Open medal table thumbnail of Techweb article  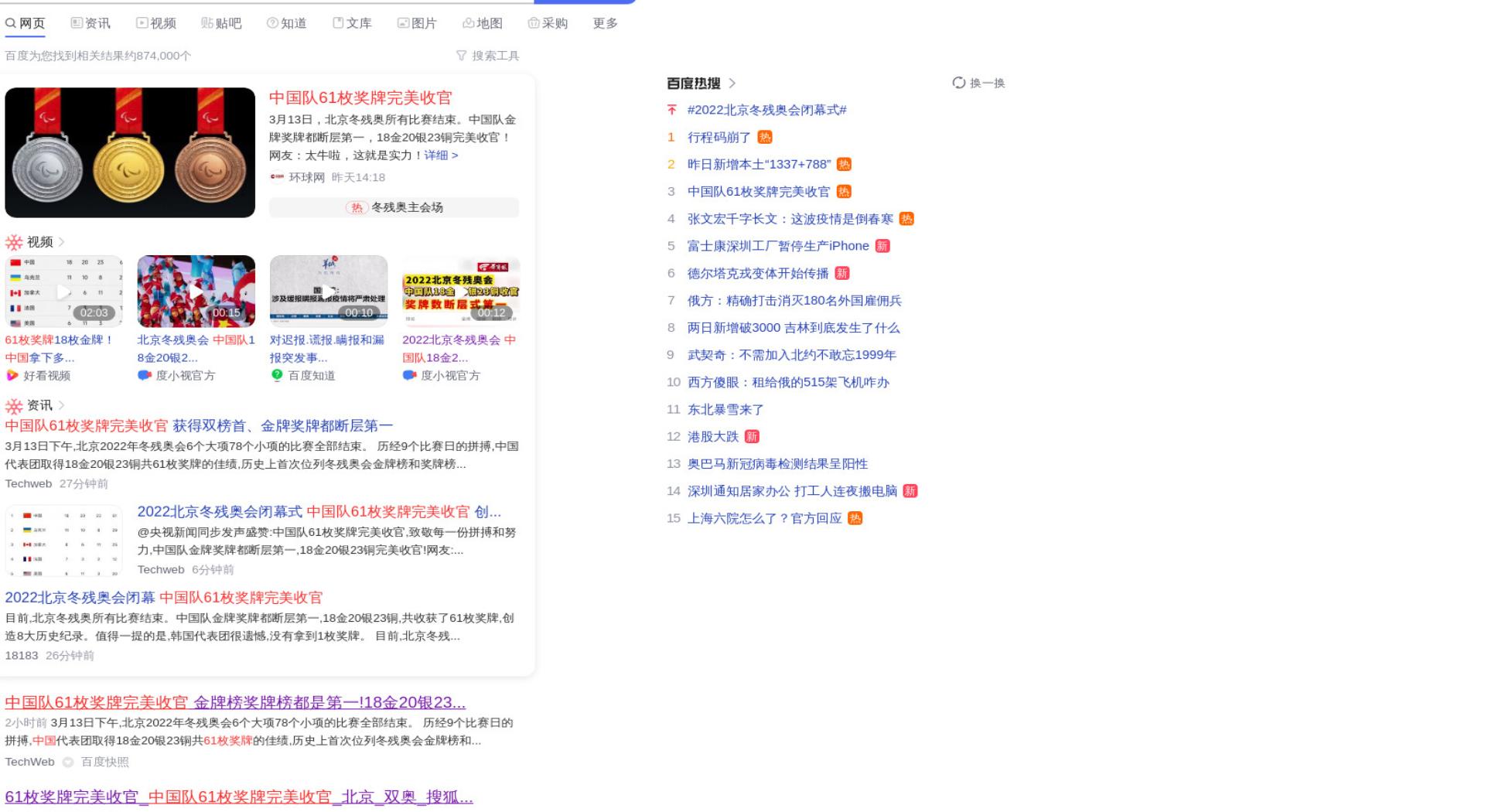(x=63, y=541)
